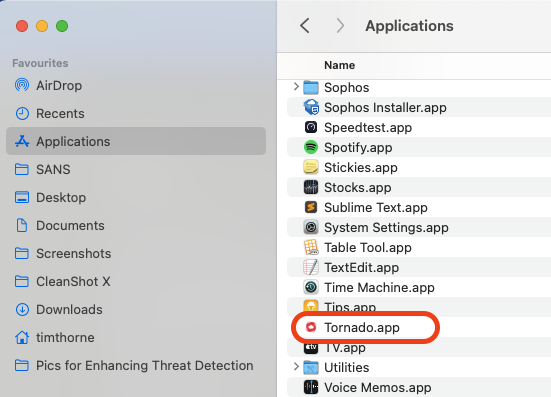Screen dimensions: 551x397
Task: Select the Table Tool.app file name
Action: click(368, 248)
